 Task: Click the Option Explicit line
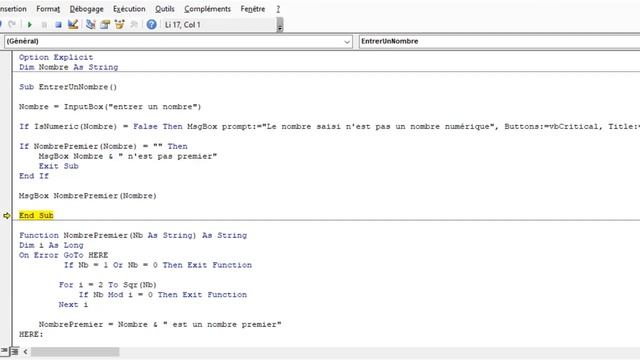point(56,57)
